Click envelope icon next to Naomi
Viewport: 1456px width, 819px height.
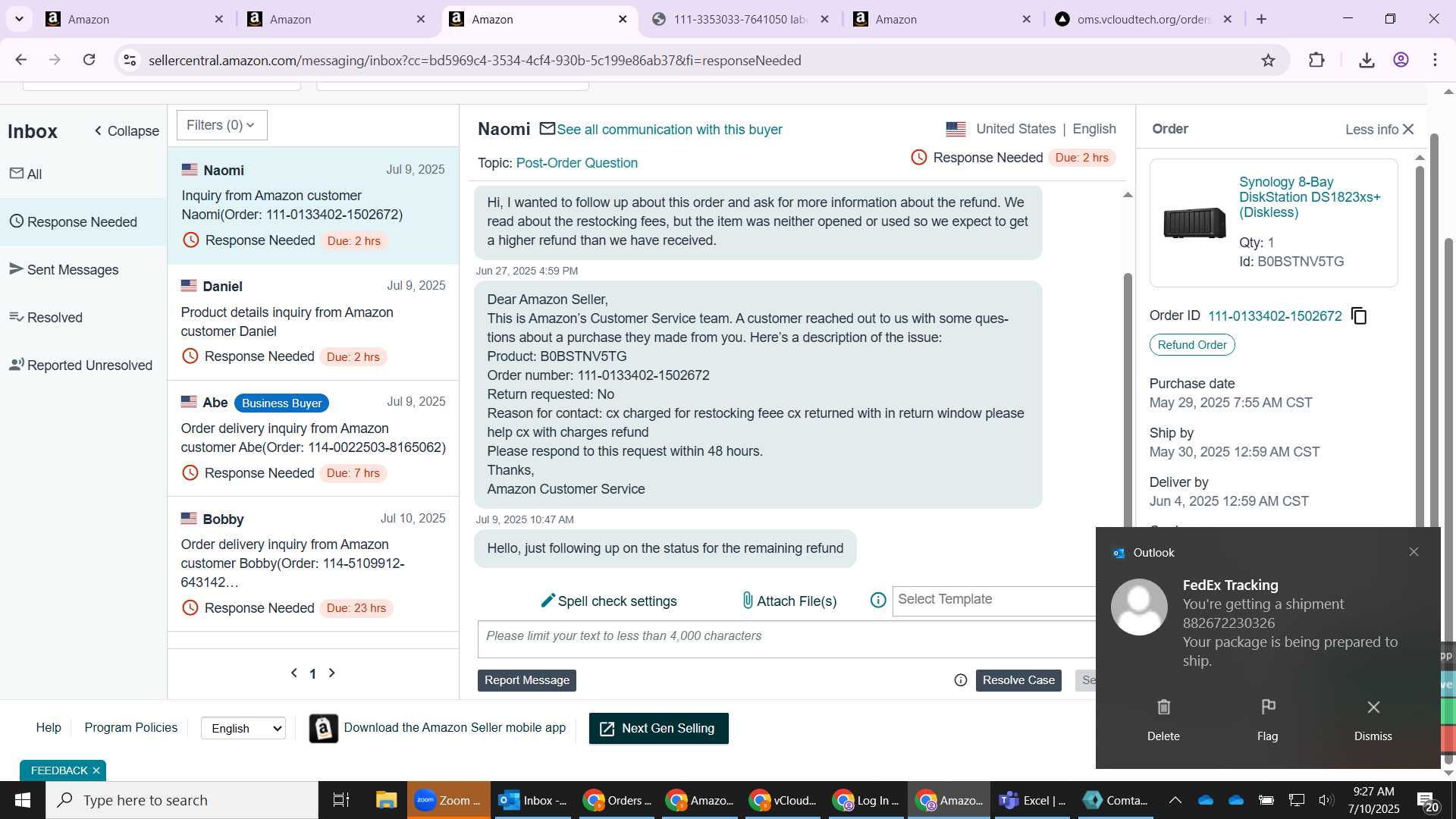(x=548, y=129)
